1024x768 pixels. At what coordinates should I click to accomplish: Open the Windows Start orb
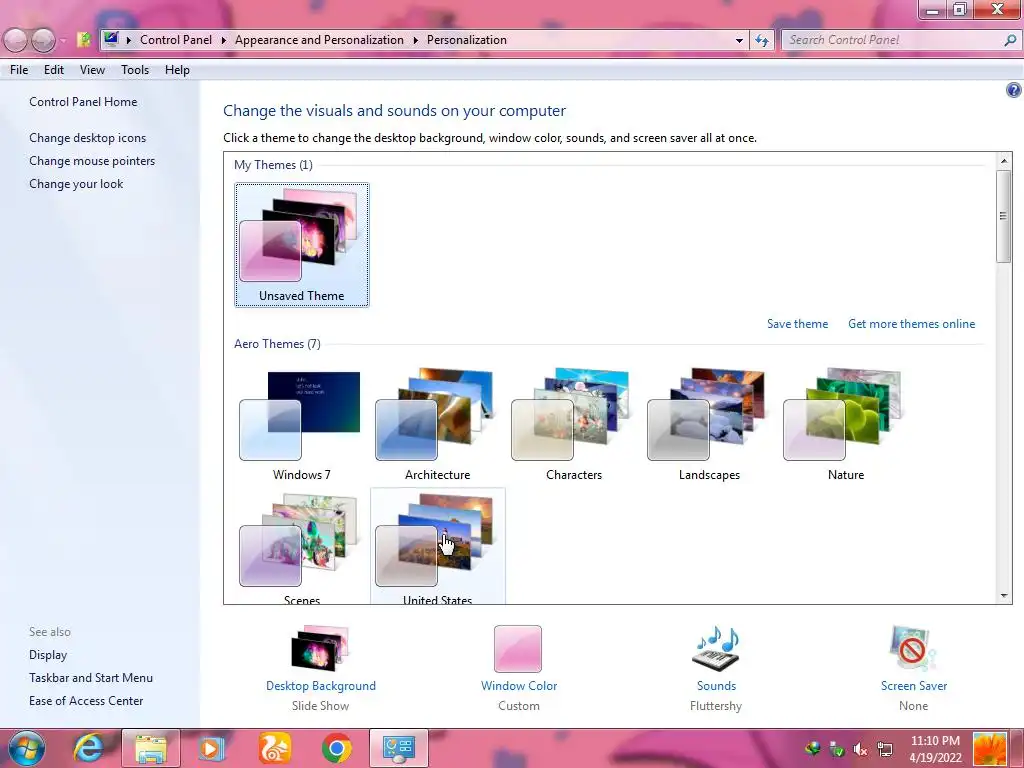[27, 748]
